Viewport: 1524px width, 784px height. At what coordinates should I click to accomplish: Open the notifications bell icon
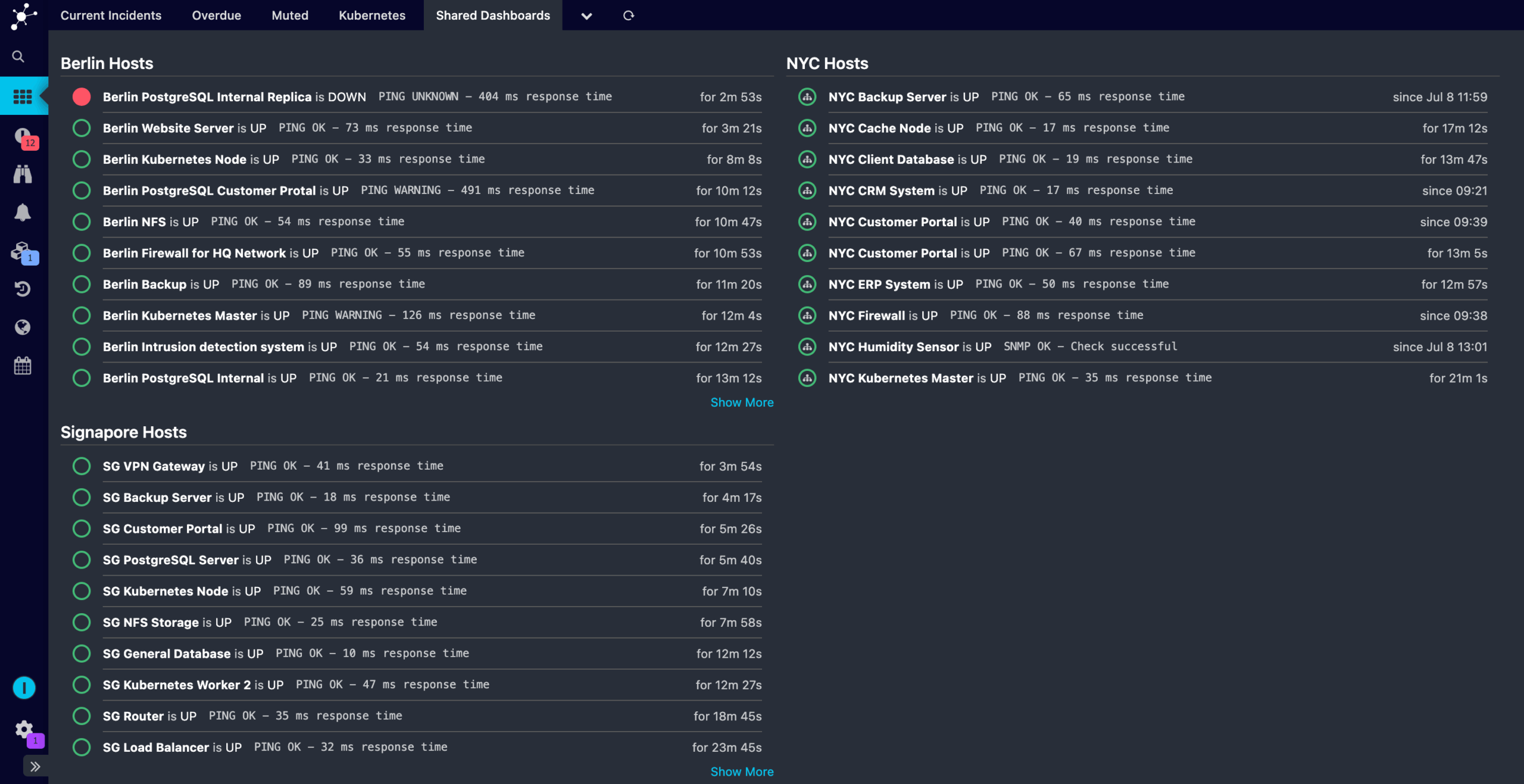click(x=23, y=213)
